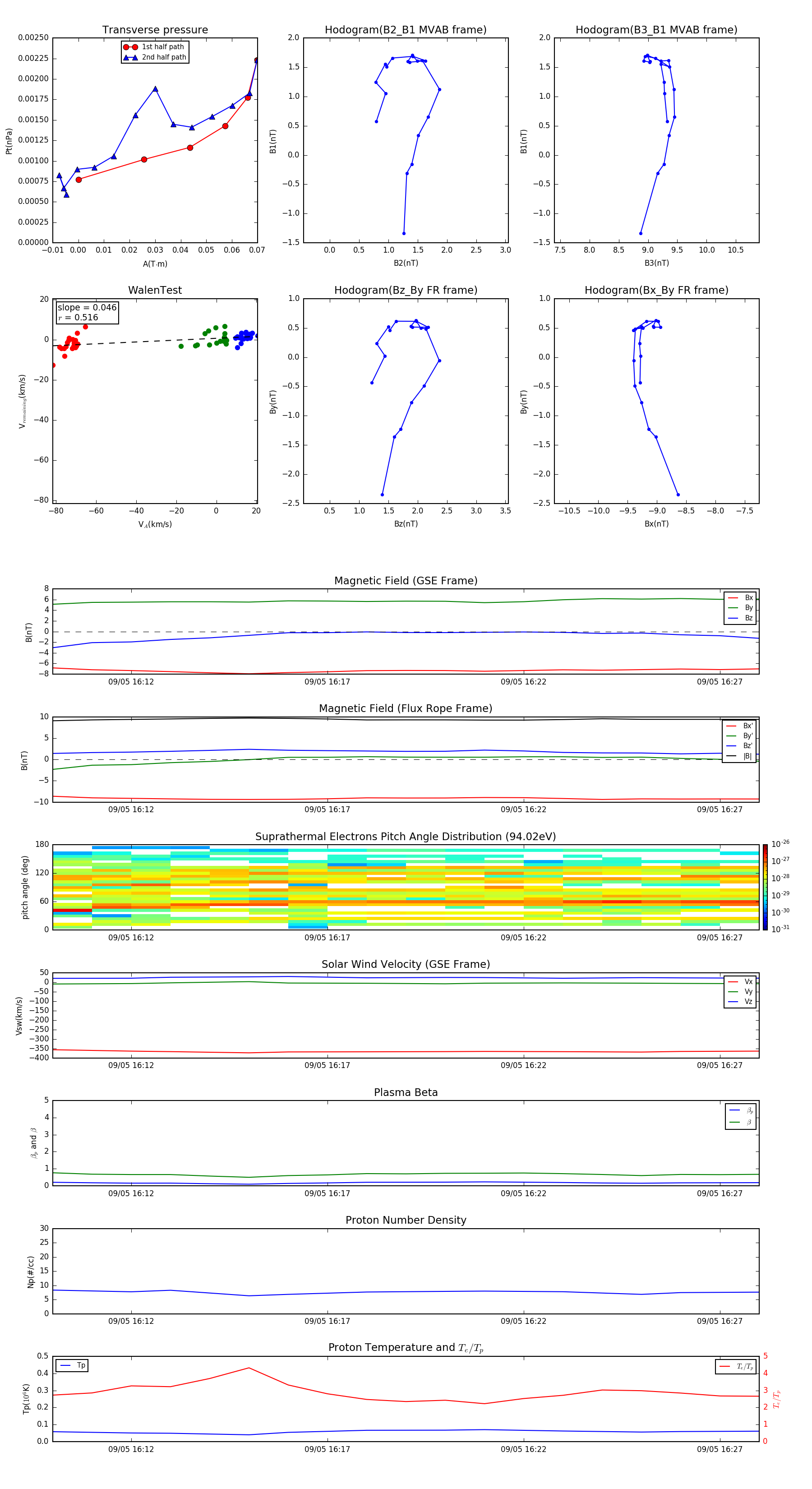Click the 'Hodogram(B3_B1 MVAB frame)' title
812x1489 pixels.
pos(656,30)
